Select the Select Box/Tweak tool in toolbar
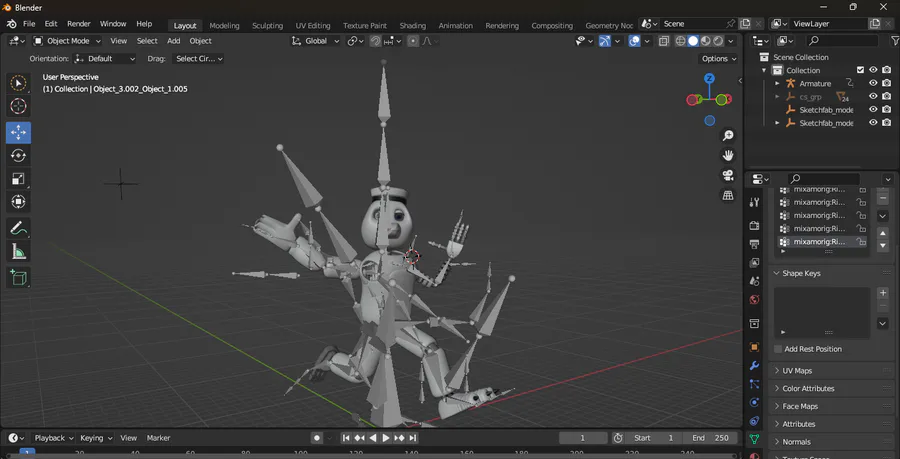The width and height of the screenshot is (900, 459). 18,83
